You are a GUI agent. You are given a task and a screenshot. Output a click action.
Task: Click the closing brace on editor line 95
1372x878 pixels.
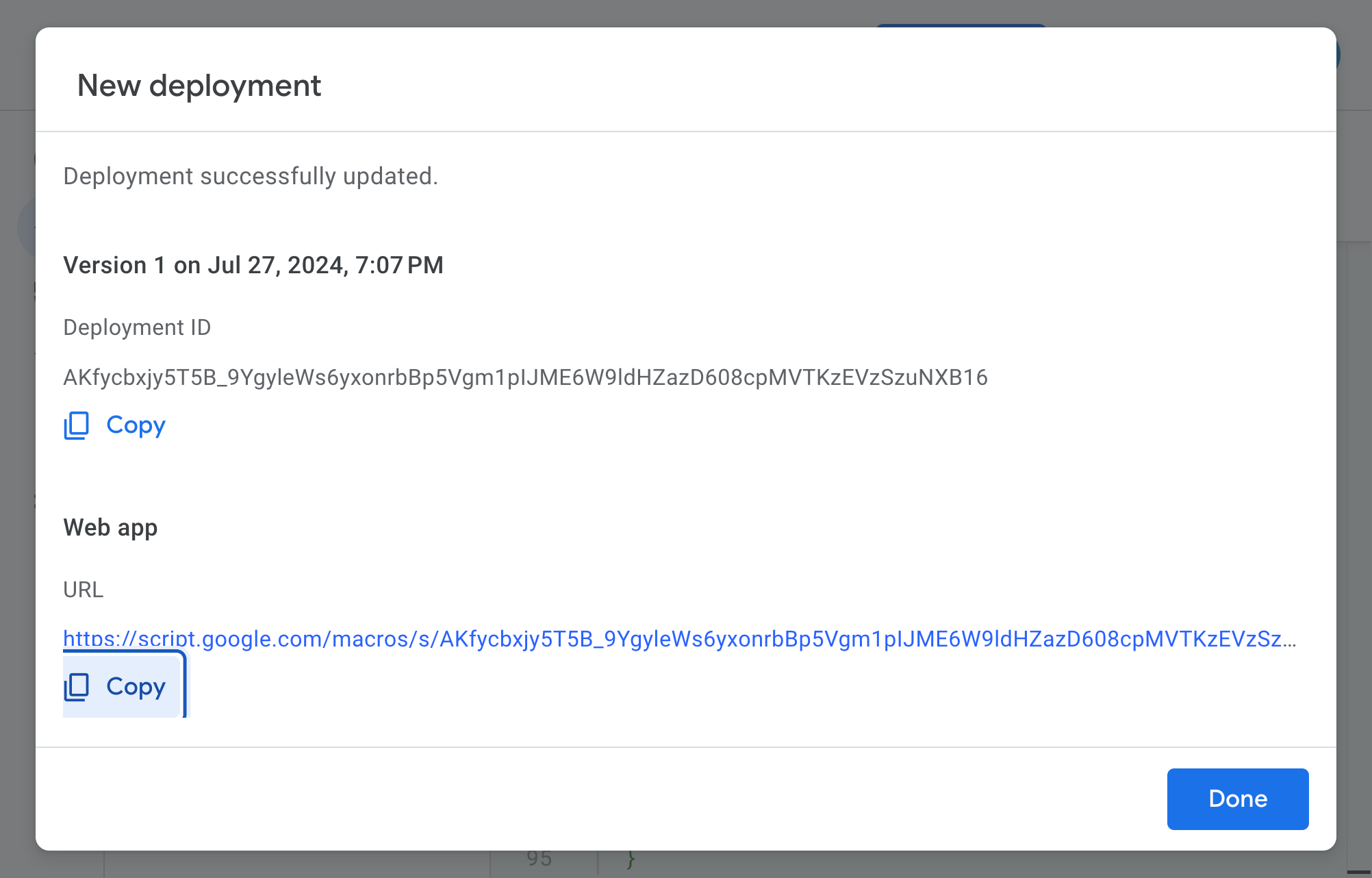pos(631,860)
